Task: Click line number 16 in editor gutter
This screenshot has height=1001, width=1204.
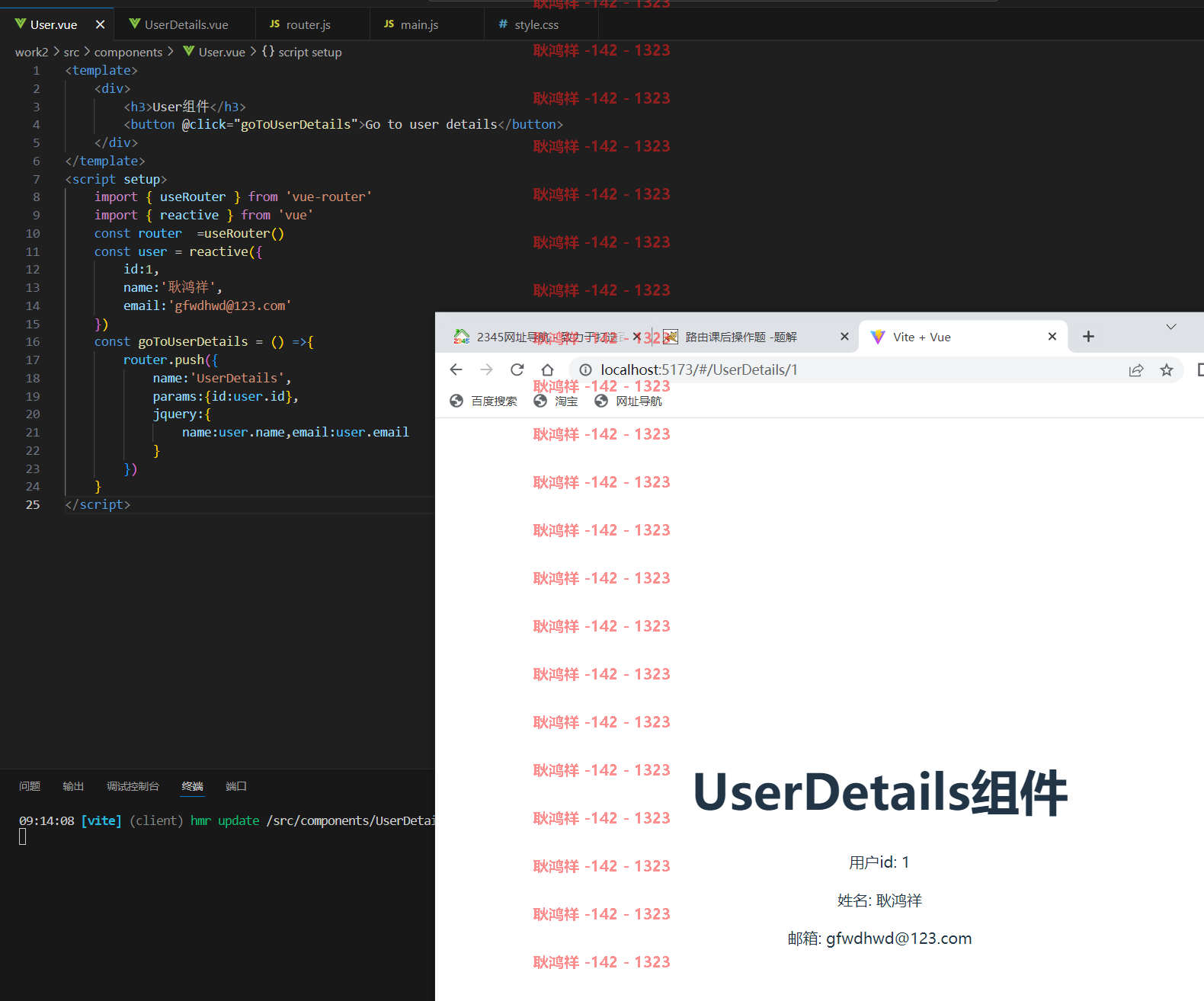Action: (33, 341)
